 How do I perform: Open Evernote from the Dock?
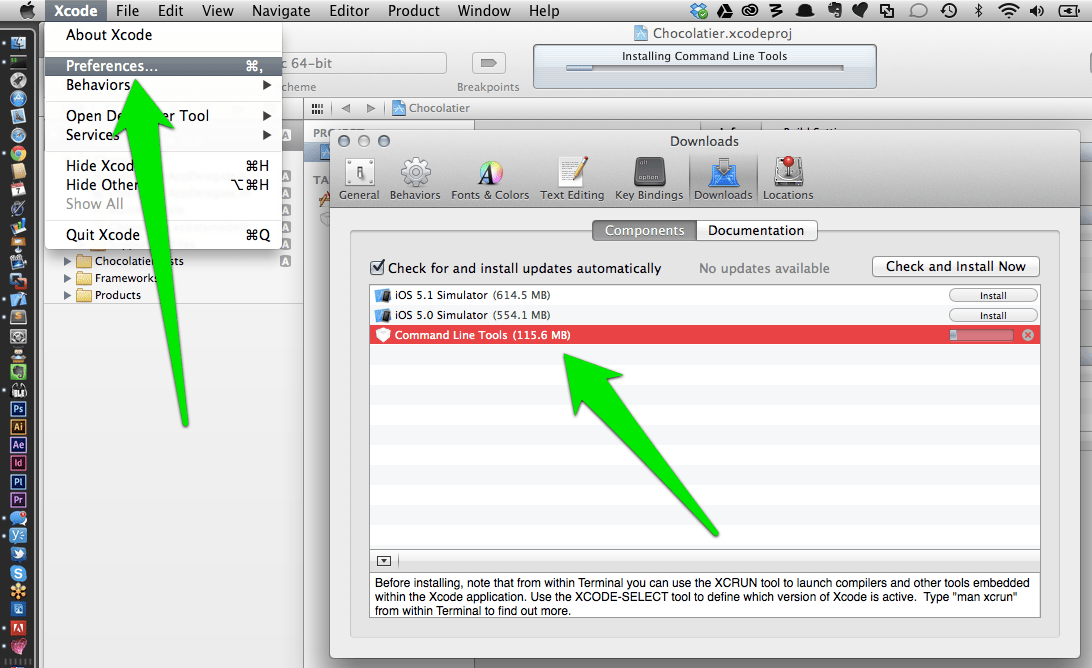[18, 372]
